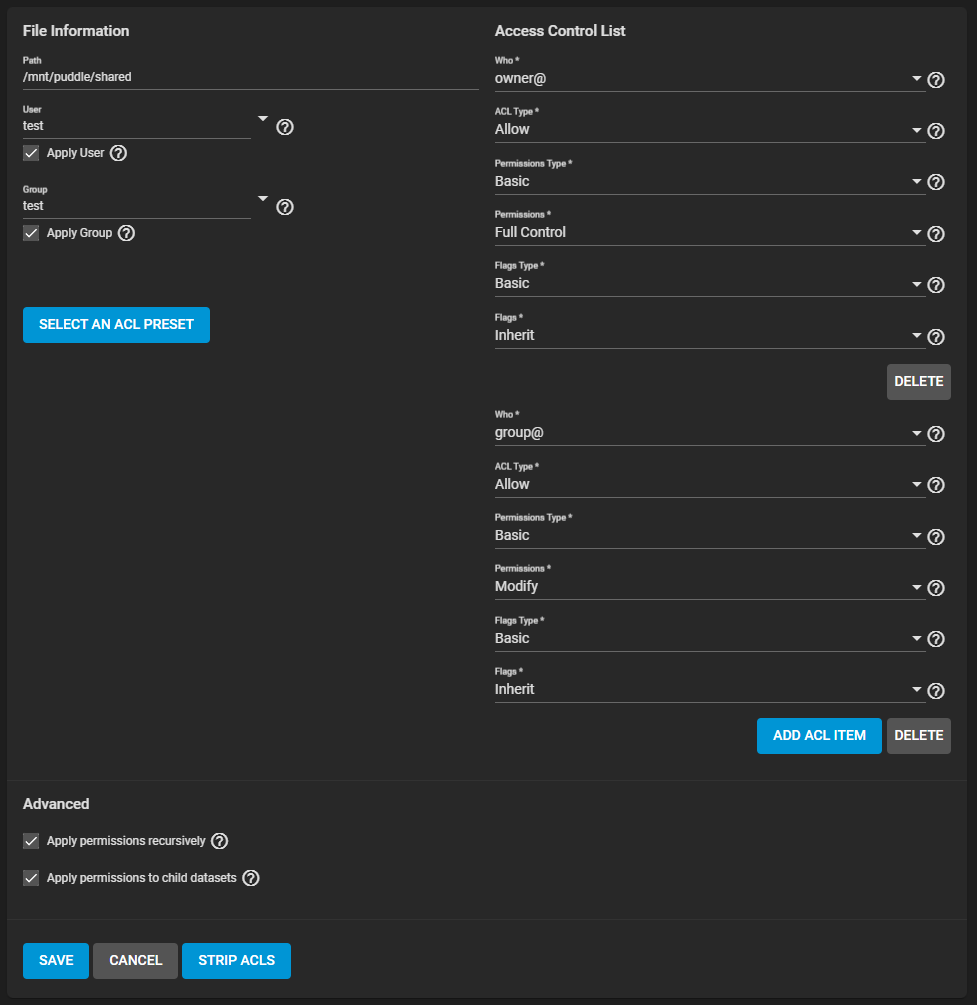Strip ACLs from the dataset
This screenshot has width=977, height=1005.
tap(236, 961)
